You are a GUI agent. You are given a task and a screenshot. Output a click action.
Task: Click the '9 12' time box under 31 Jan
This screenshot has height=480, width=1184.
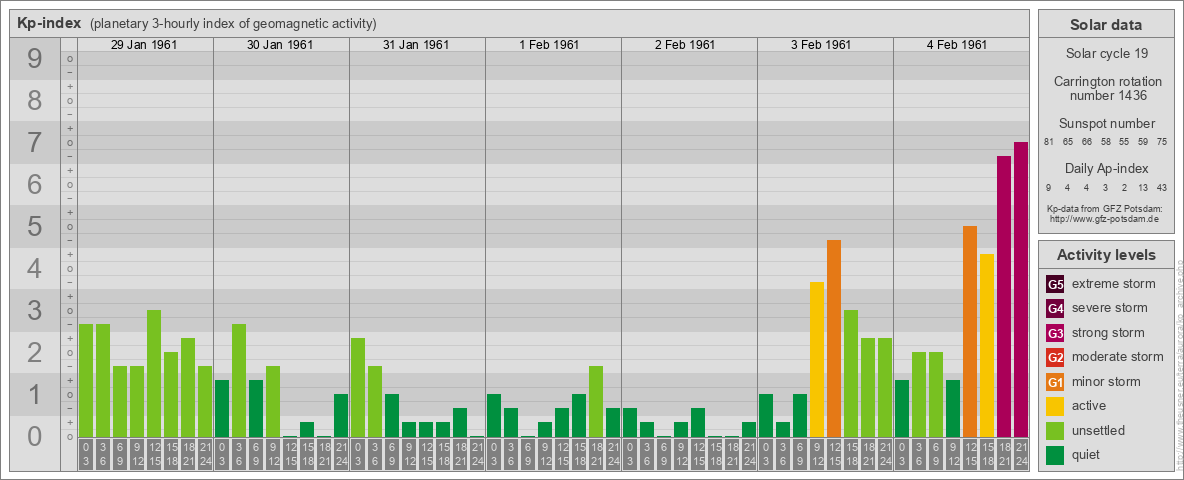pos(409,456)
